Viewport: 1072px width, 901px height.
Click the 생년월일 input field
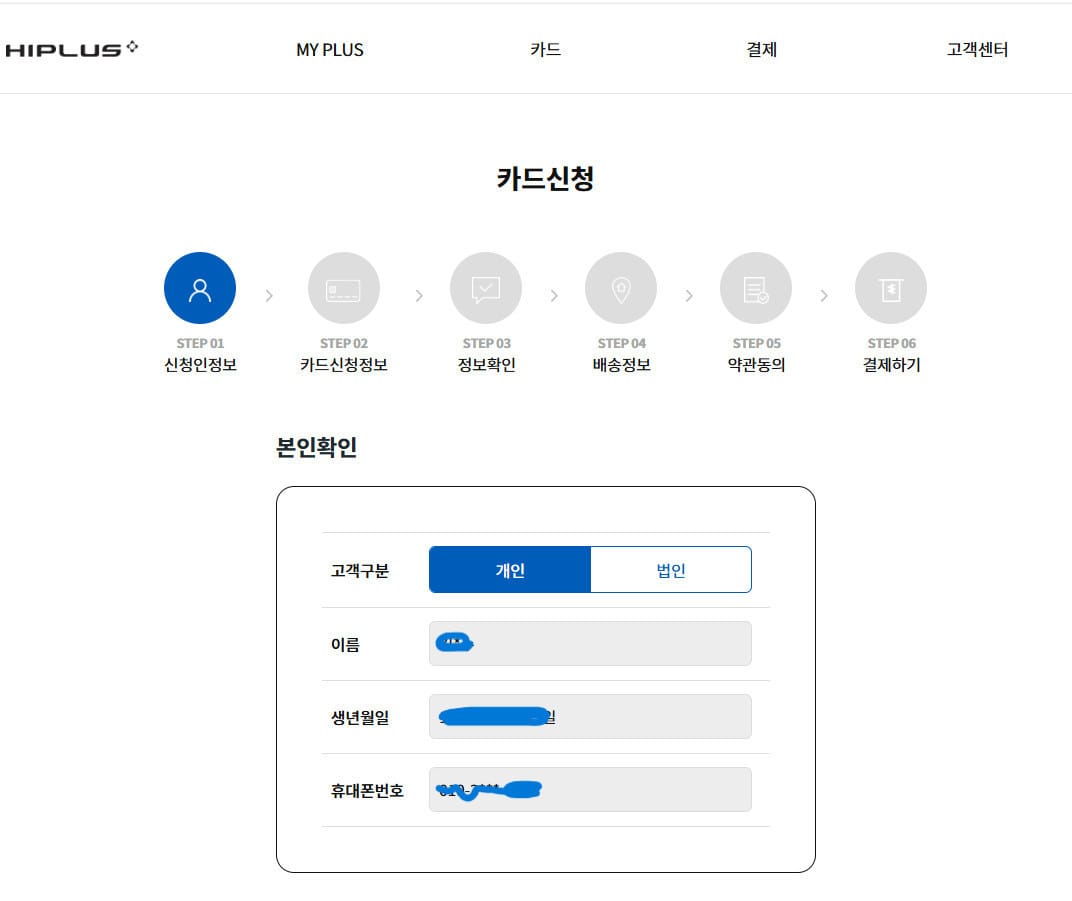[x=590, y=716]
